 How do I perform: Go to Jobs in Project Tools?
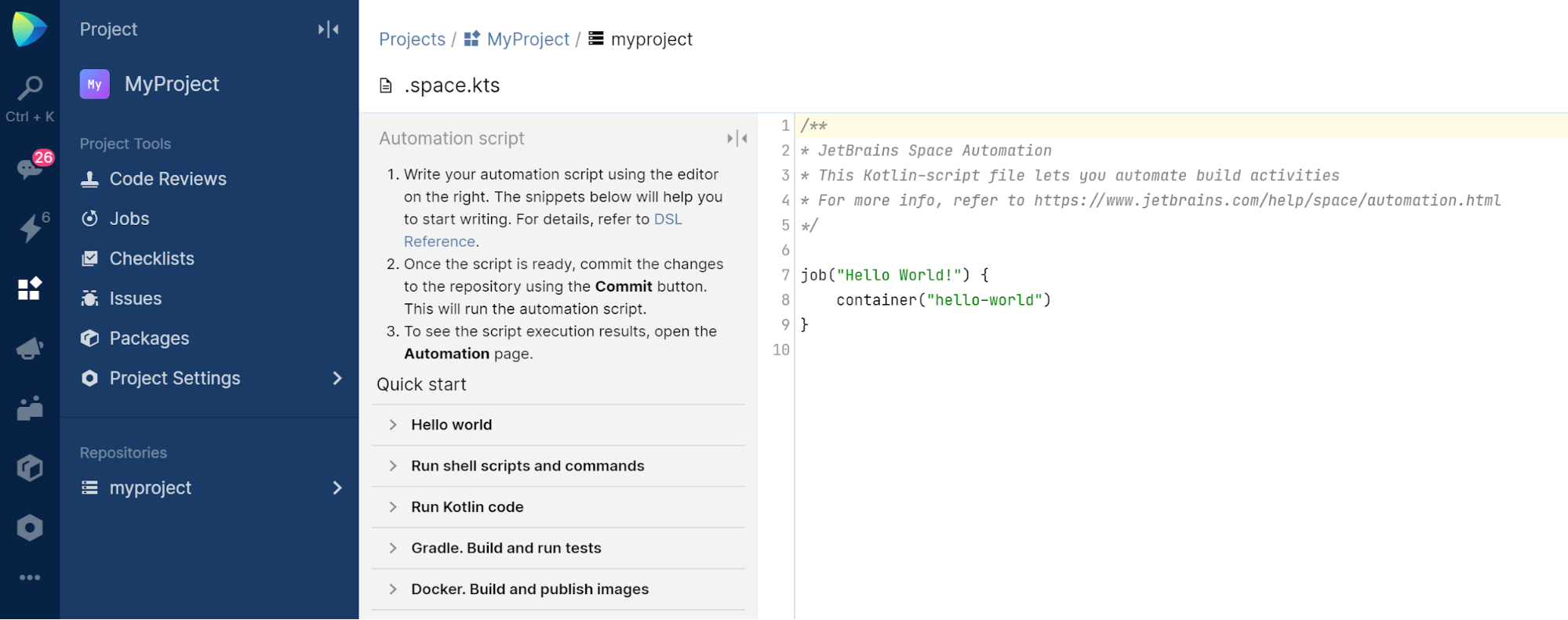pos(129,219)
